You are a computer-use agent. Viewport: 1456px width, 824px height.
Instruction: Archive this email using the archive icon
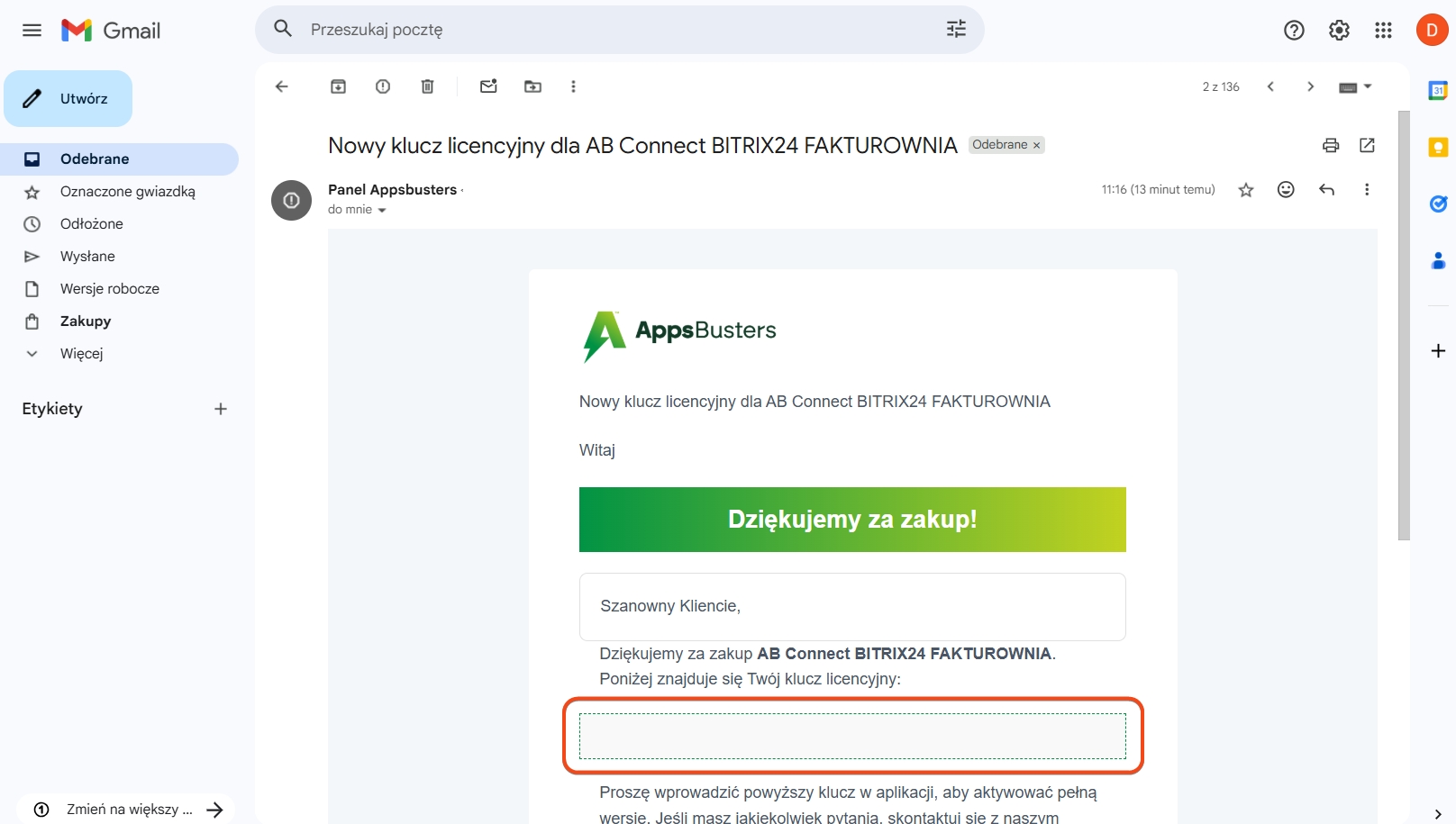(x=338, y=86)
